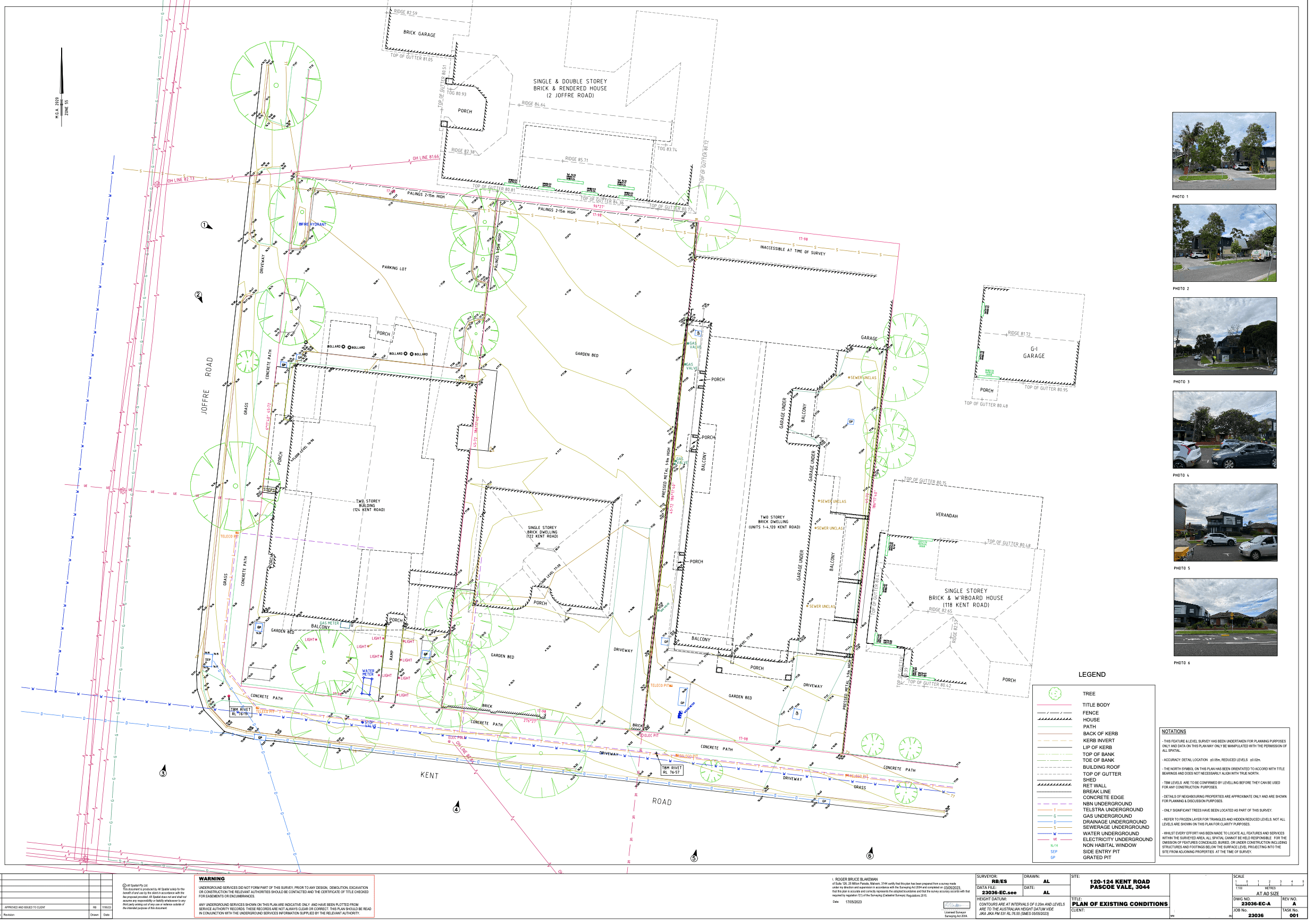Click 'TELSTRA UNDERGROUND' legend entry
The image size is (1314, 924).
point(1113,810)
